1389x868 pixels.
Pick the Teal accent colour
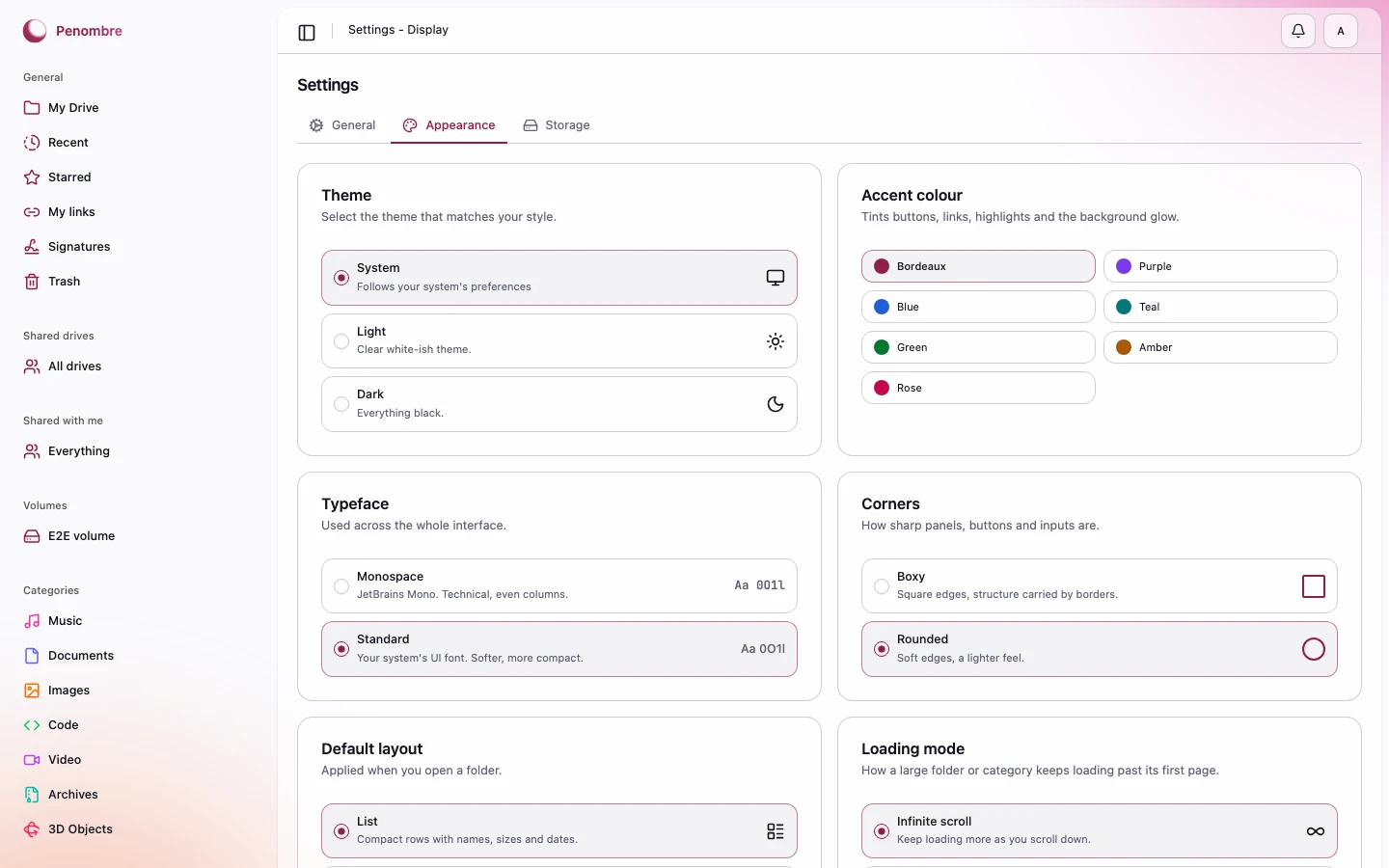1220,307
